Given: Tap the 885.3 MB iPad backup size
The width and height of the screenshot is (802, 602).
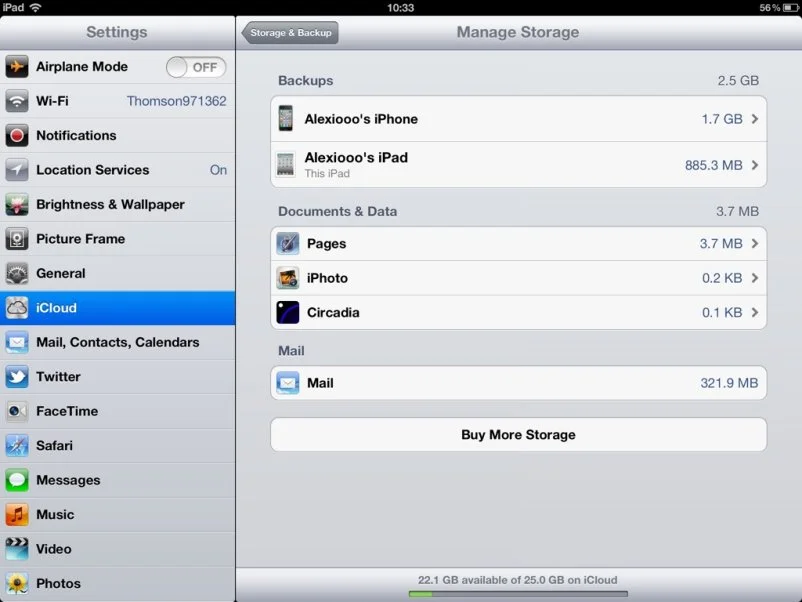Looking at the screenshot, I should (714, 165).
